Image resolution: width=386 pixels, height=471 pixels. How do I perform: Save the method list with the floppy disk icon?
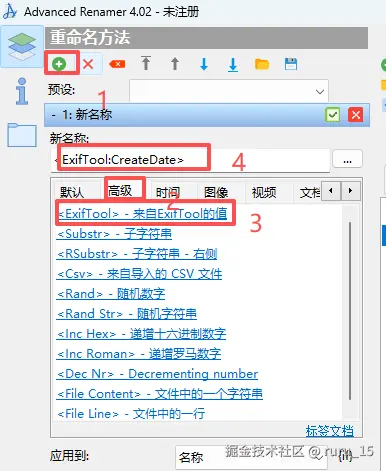click(x=291, y=64)
